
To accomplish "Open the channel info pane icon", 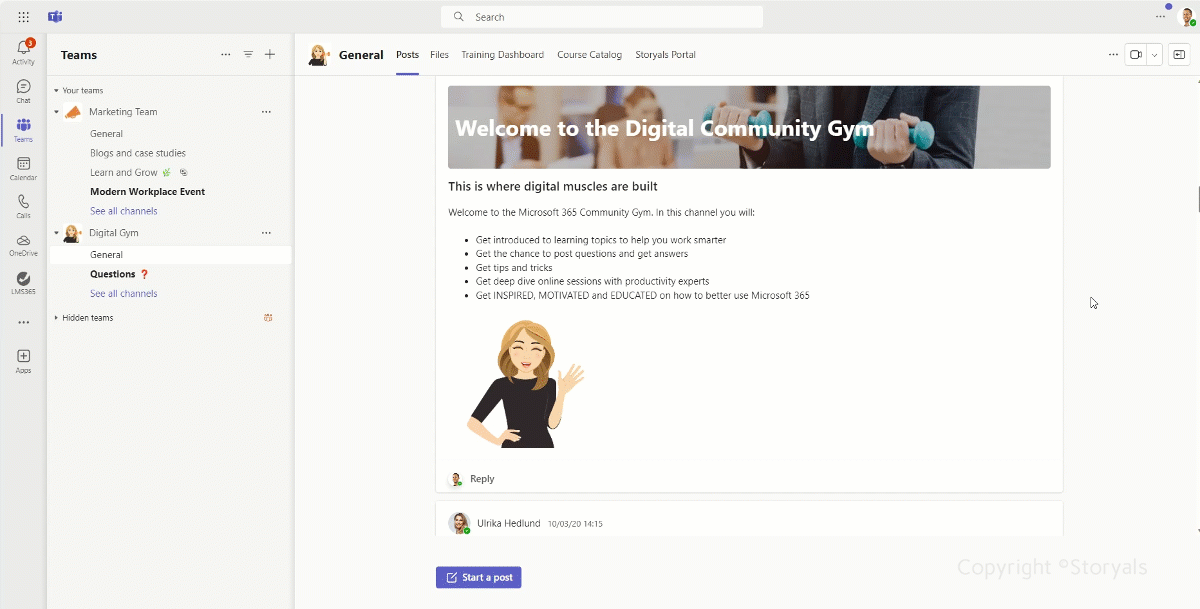I will pos(1179,55).
